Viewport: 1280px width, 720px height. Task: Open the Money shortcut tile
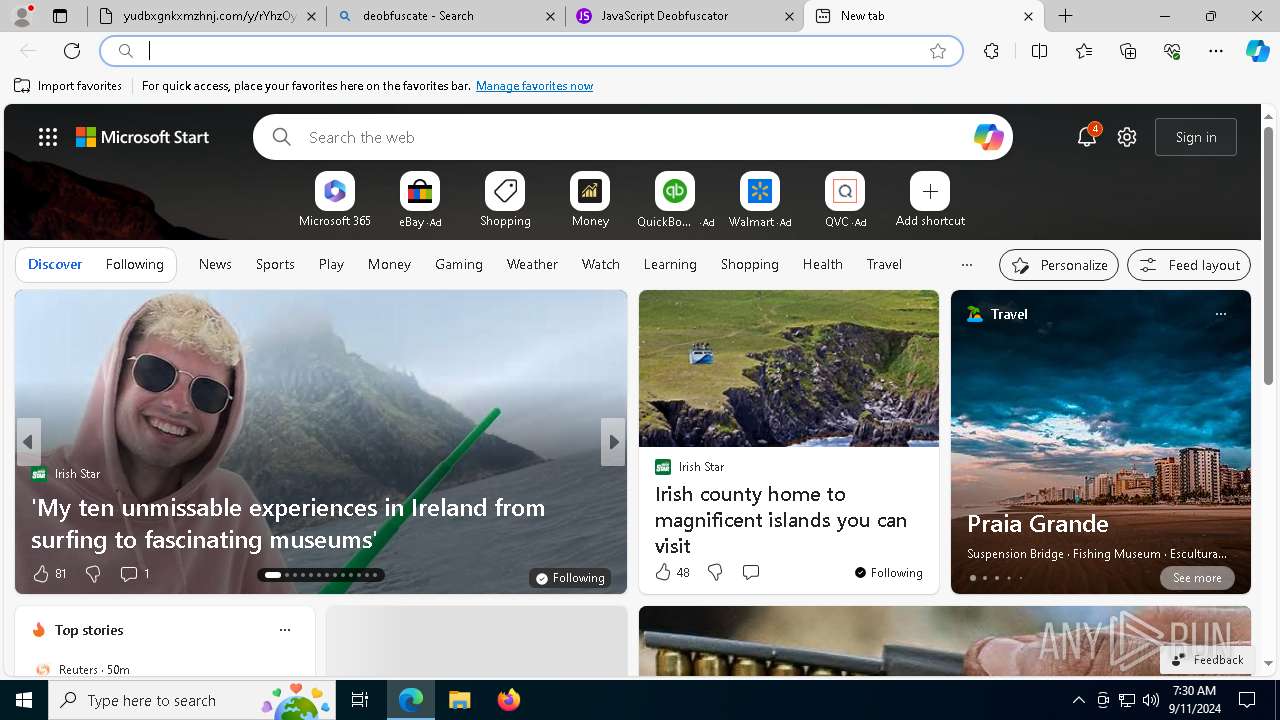tap(590, 200)
